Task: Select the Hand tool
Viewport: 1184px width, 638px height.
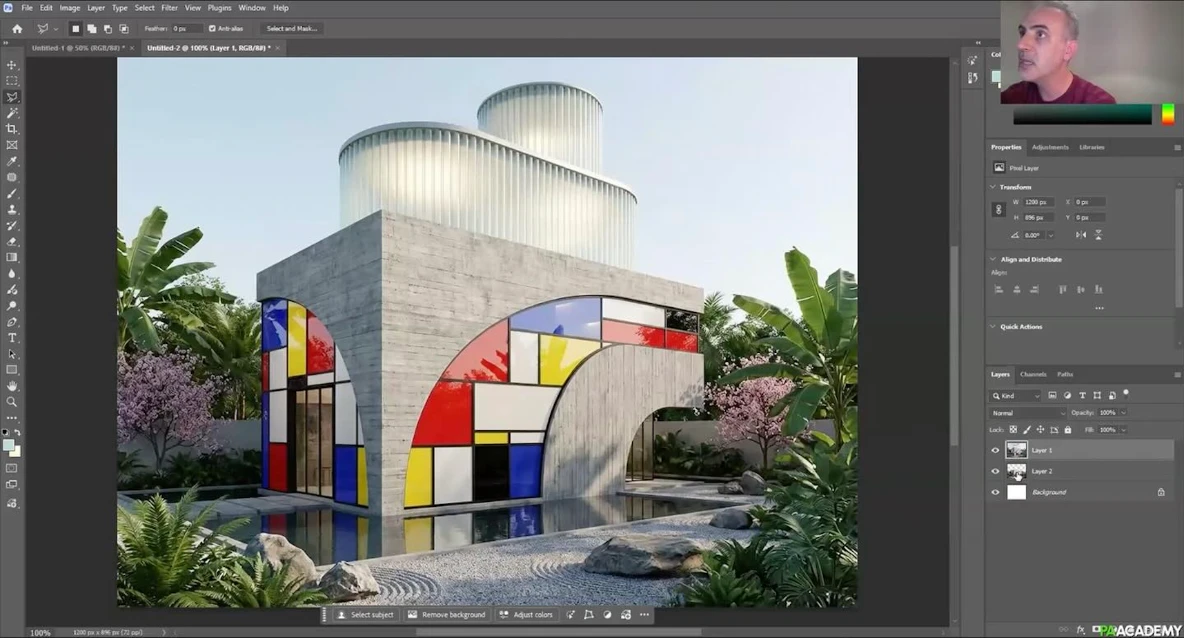Action: click(x=12, y=386)
